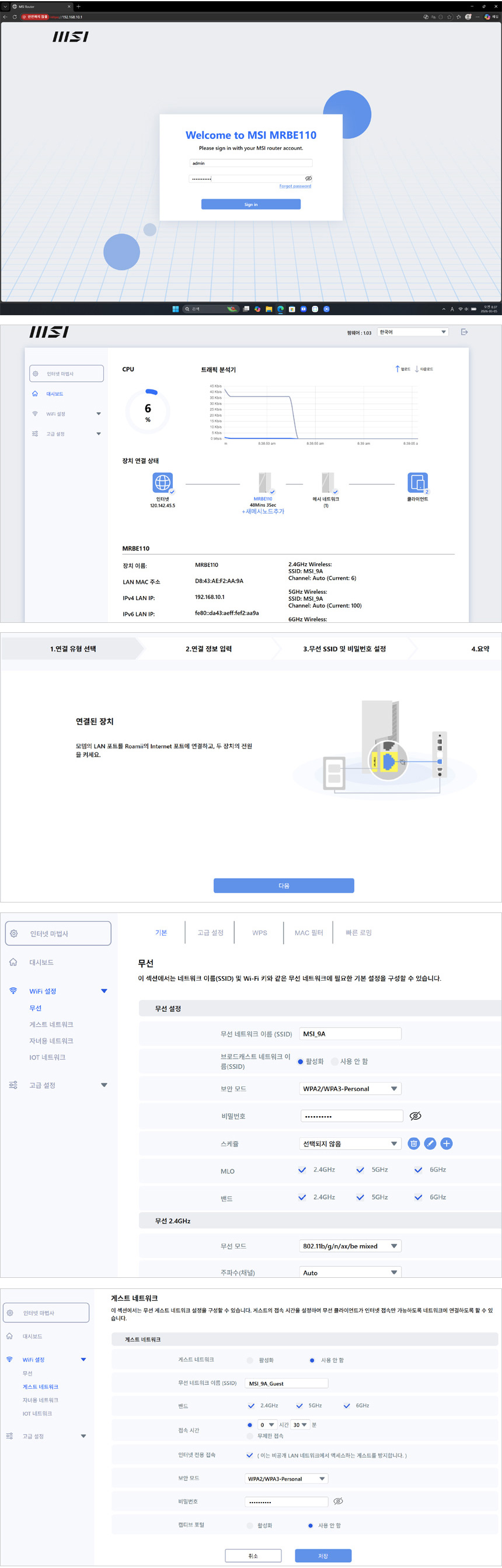Viewport: 502px width, 1568px height.
Task: Click the pencil edit icon next to schedule
Action: (x=430, y=1143)
